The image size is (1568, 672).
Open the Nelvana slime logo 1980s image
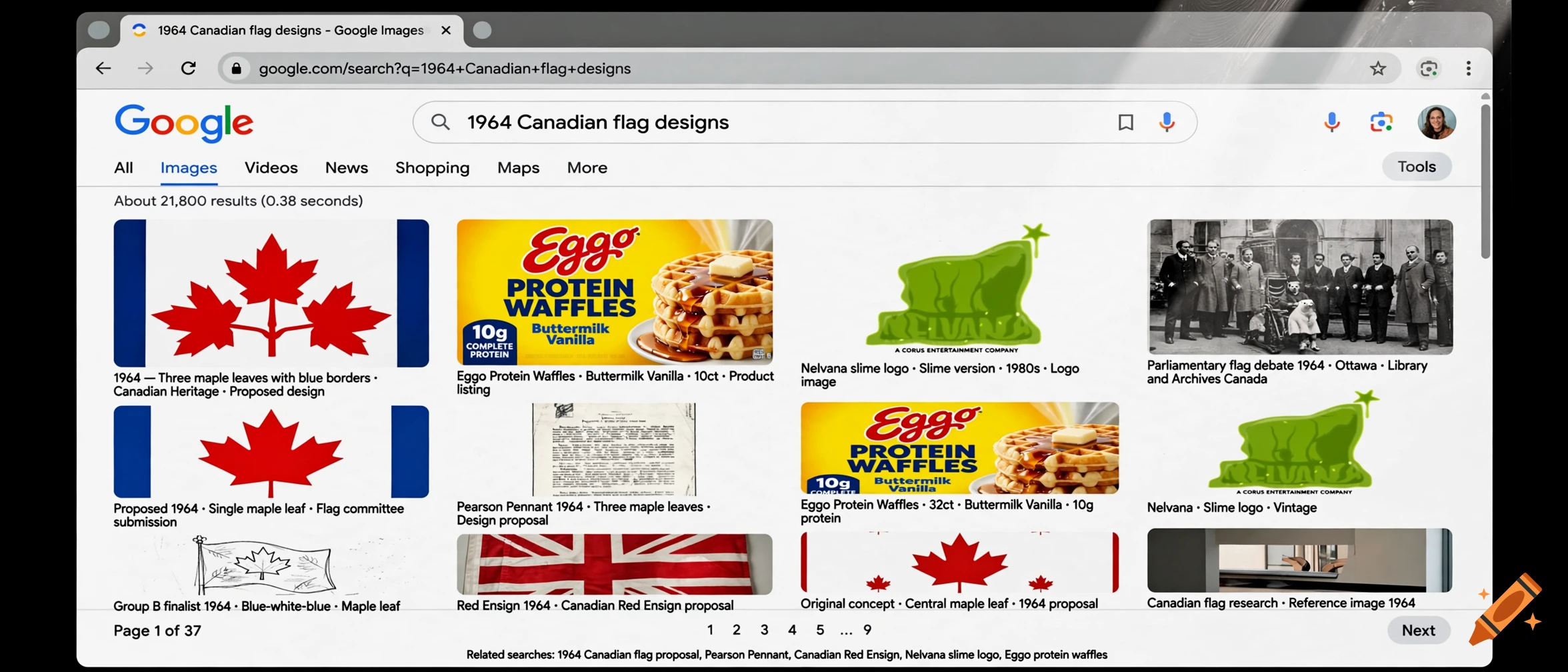tap(959, 289)
